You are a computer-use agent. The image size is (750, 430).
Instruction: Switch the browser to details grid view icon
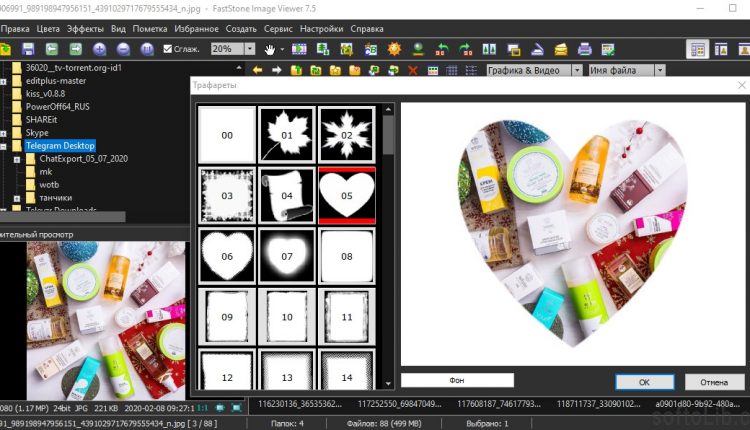452,71
